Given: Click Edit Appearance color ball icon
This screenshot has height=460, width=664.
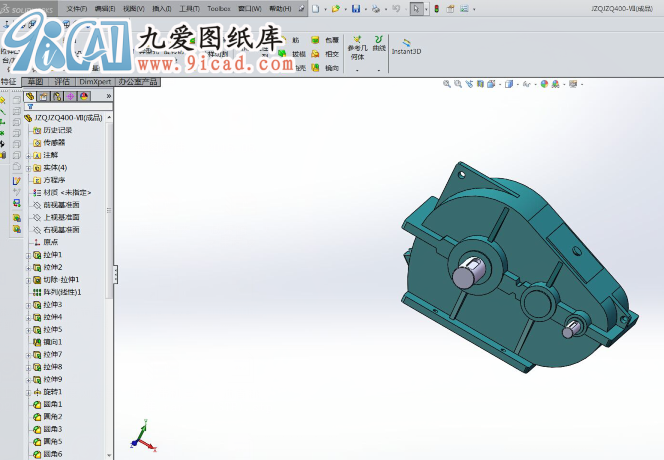Looking at the screenshot, I should 544,84.
